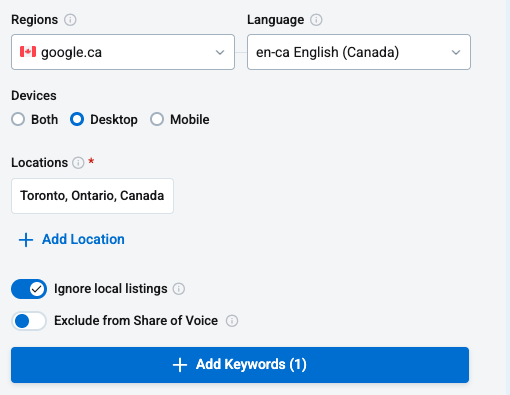Toggle off Ignore local listings switch
The height and width of the screenshot is (395, 510).
(x=29, y=289)
